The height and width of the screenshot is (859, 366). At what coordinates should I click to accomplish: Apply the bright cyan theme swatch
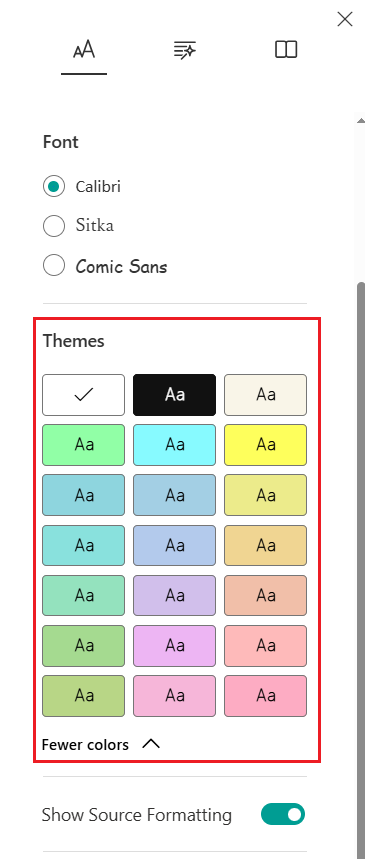click(174, 445)
